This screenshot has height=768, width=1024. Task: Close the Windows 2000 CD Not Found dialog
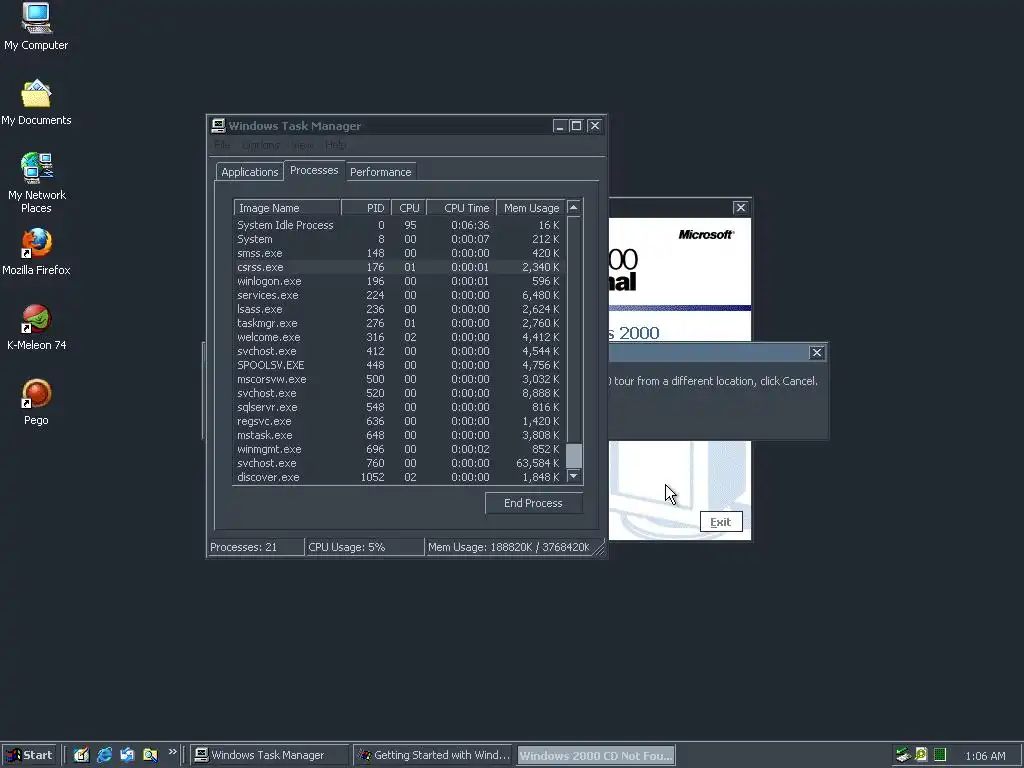coord(816,353)
